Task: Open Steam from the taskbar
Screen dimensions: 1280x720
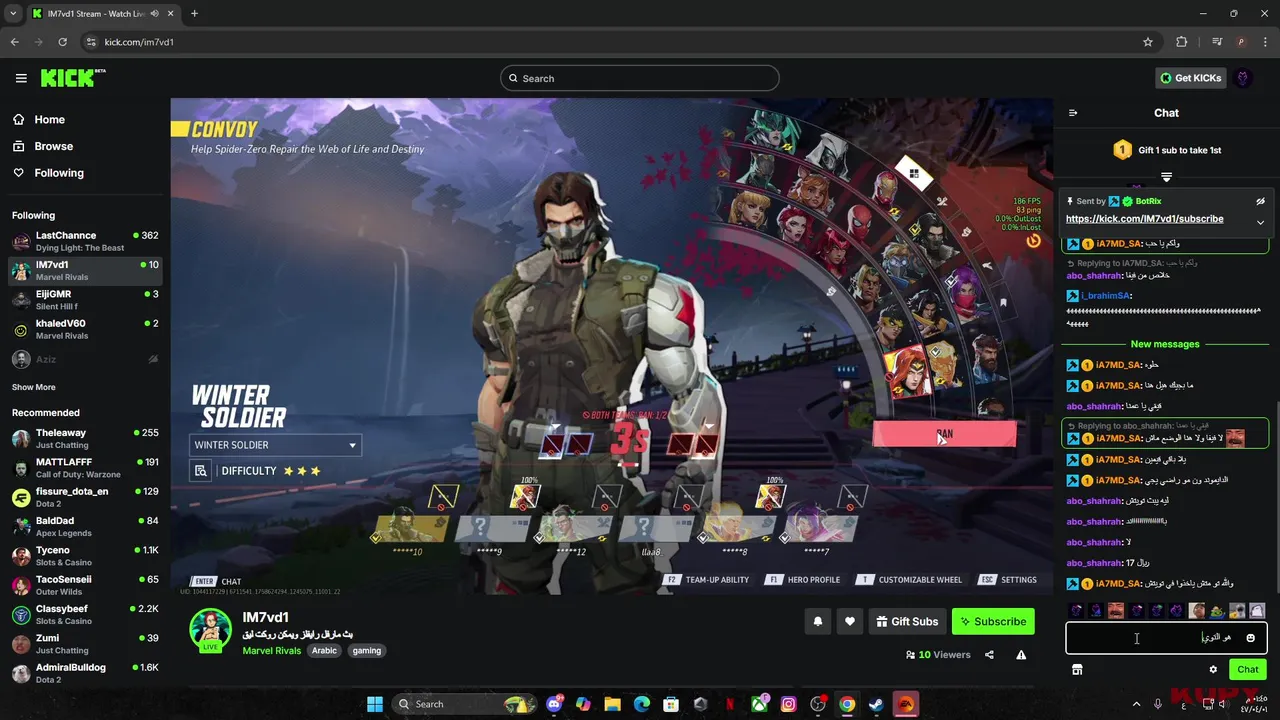Action: pos(876,704)
